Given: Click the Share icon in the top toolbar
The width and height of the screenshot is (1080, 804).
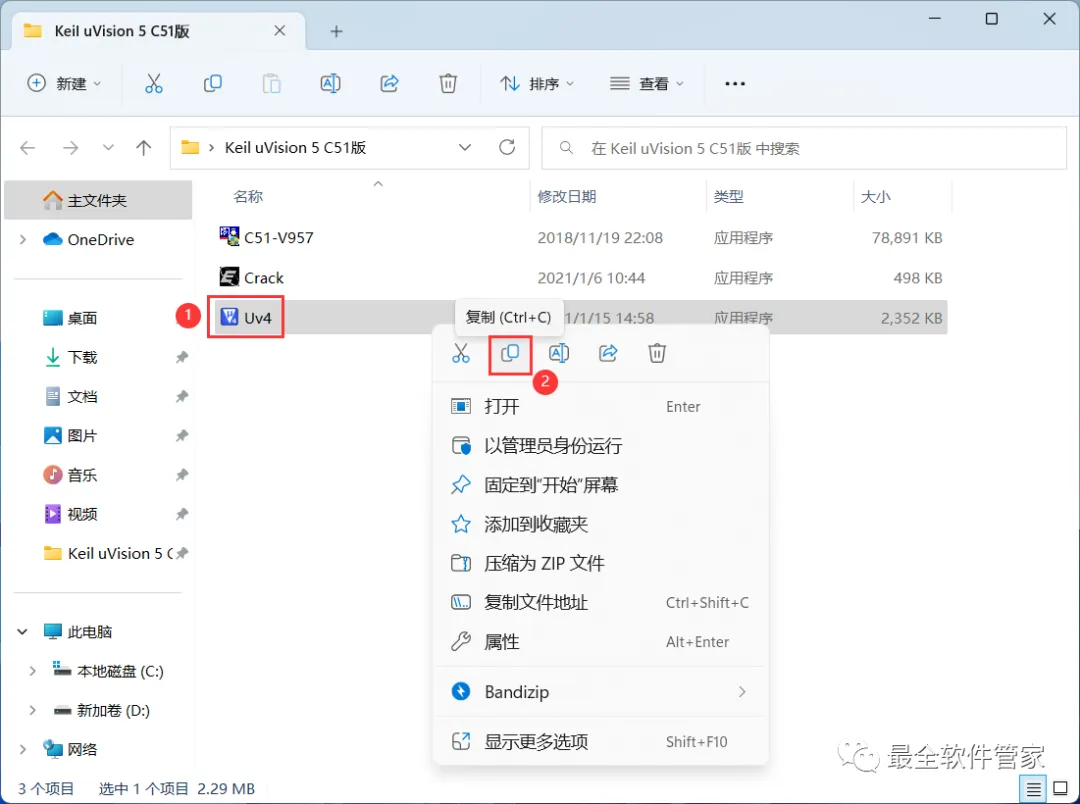Looking at the screenshot, I should pos(390,83).
